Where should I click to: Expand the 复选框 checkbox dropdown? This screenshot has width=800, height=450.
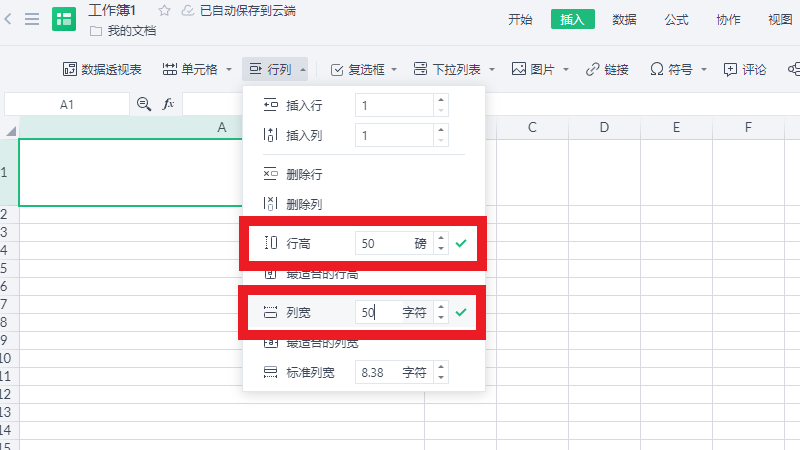[x=394, y=69]
